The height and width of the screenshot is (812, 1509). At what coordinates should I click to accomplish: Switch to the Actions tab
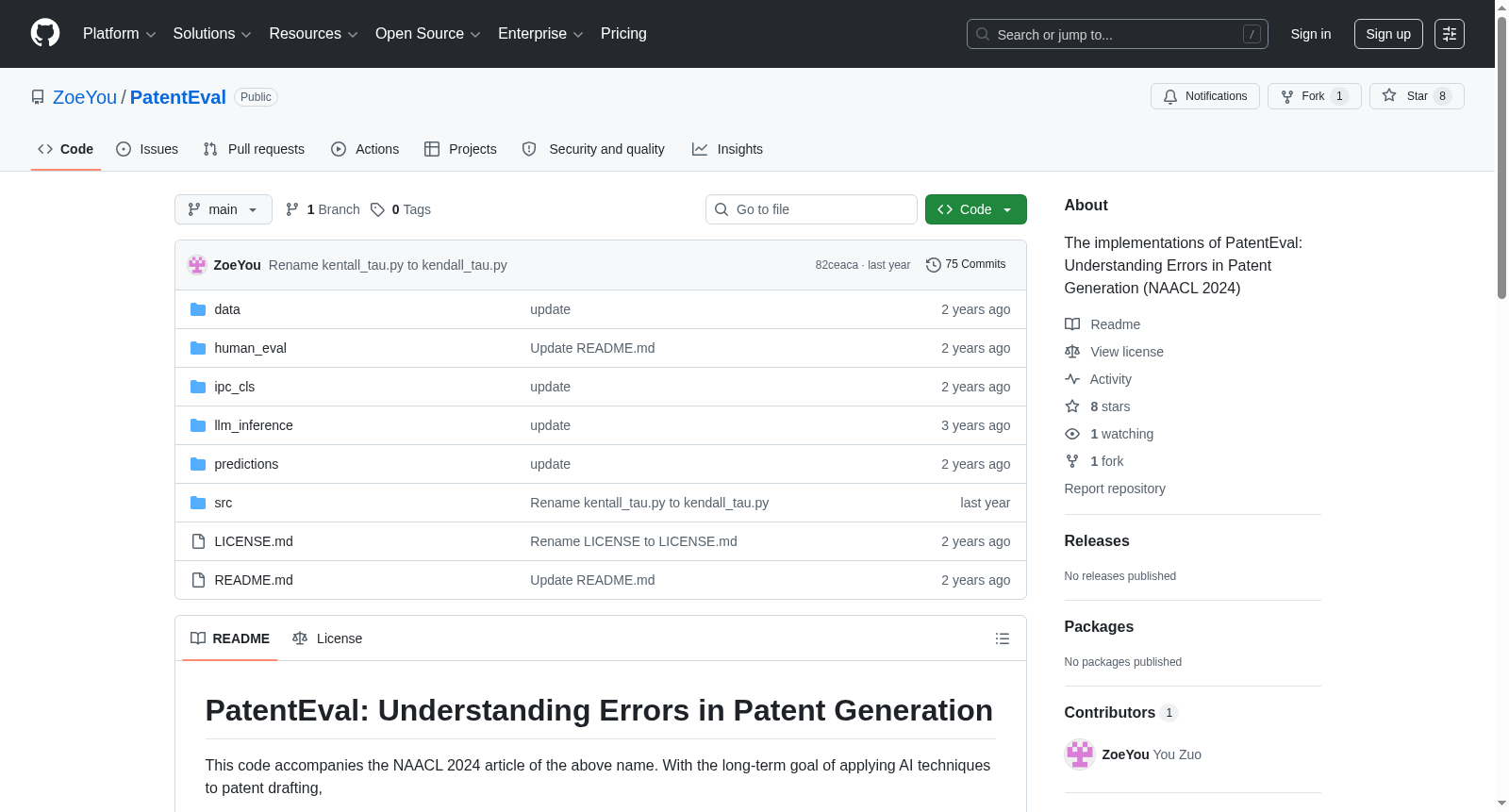365,149
